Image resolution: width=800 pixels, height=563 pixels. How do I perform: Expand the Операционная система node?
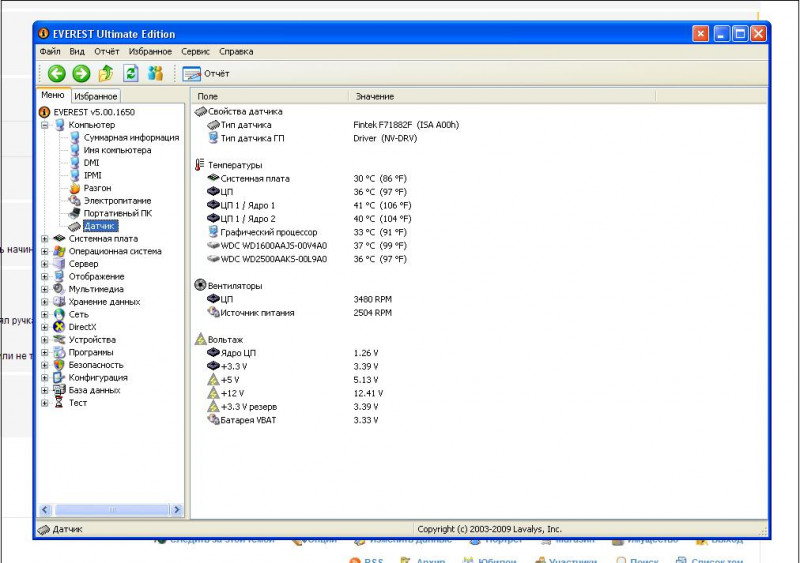[x=45, y=252]
